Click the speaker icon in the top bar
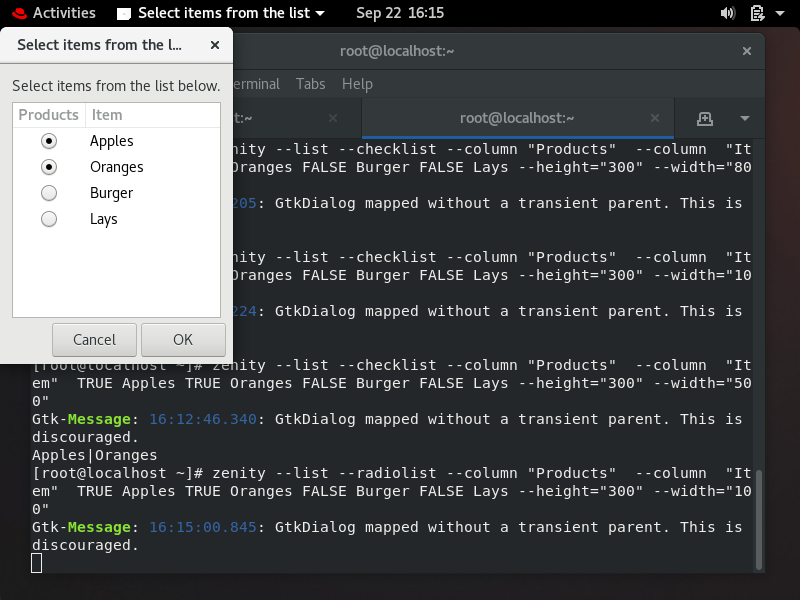This screenshot has height=600, width=800. pyautogui.click(x=728, y=13)
